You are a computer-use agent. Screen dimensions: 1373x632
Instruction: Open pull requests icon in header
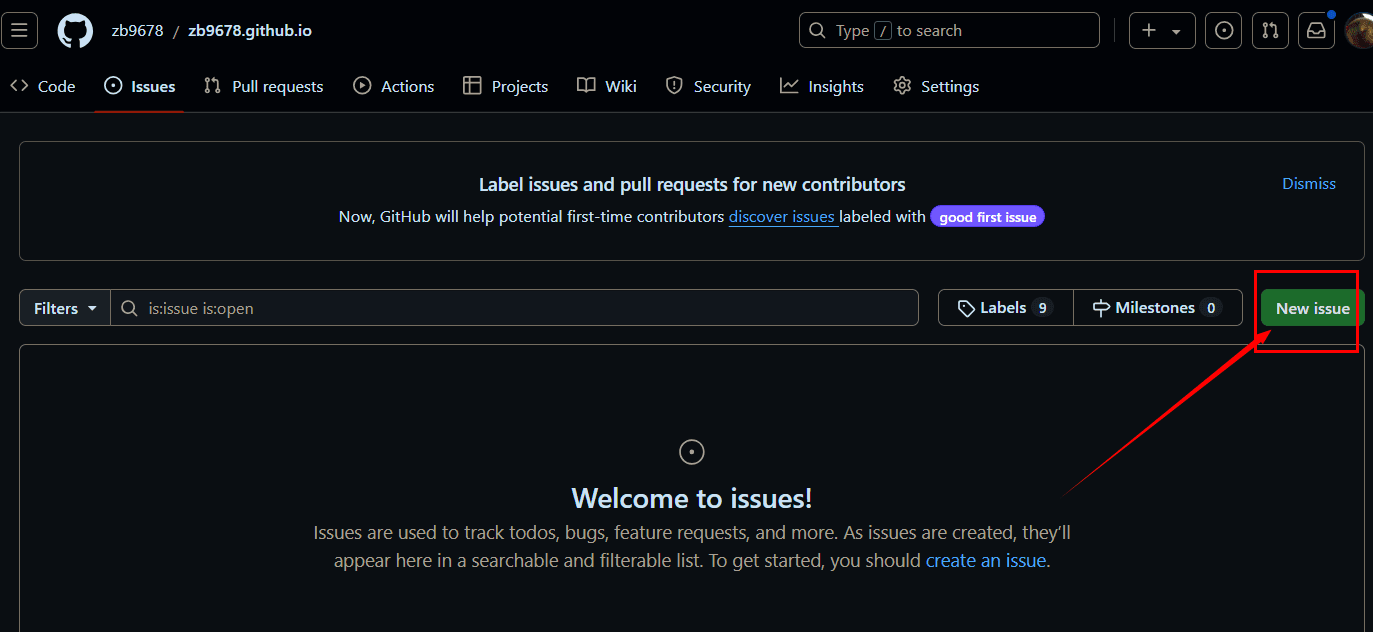(x=1270, y=31)
